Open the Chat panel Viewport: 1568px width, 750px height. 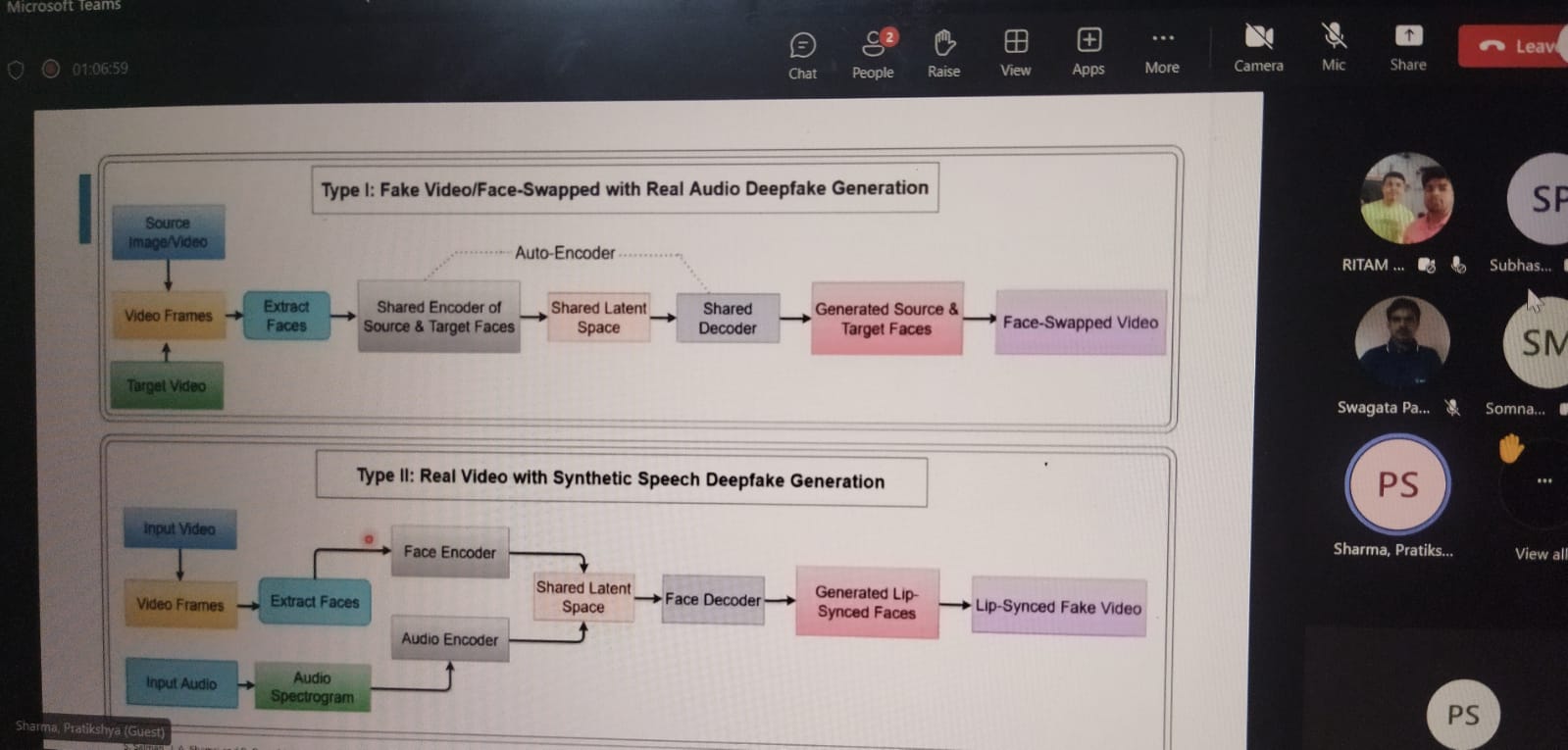point(802,55)
